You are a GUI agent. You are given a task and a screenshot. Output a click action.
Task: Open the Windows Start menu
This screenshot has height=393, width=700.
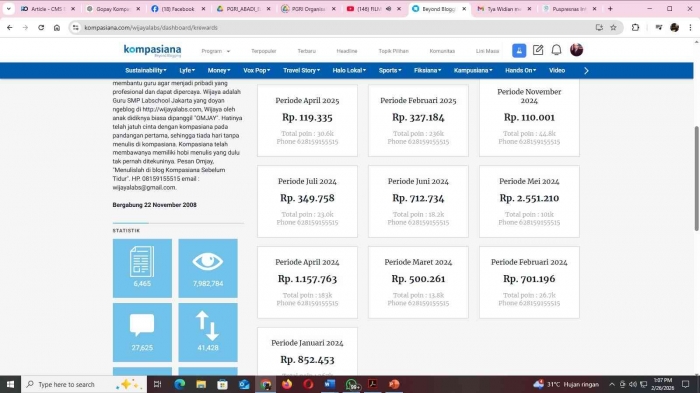pyautogui.click(x=10, y=384)
